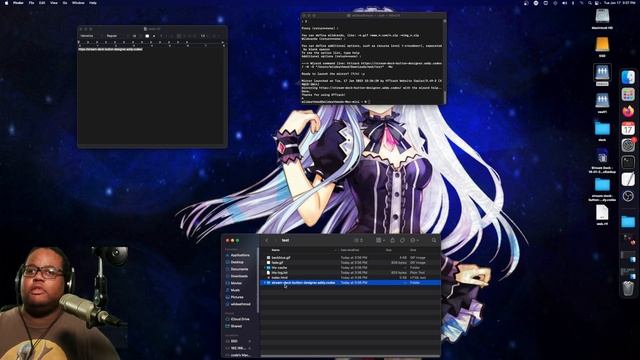Launch Firefox from the Dock
Image resolution: width=640 pixels, height=360 pixels.
[x=628, y=111]
